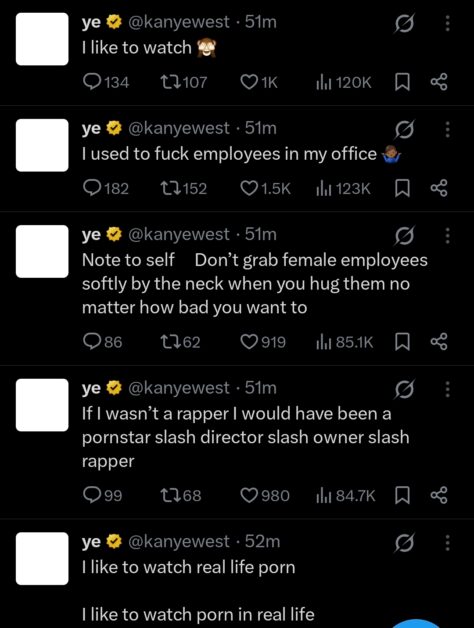
Task: Open the more options menu on the 'Note to self' post
Action: click(x=448, y=236)
